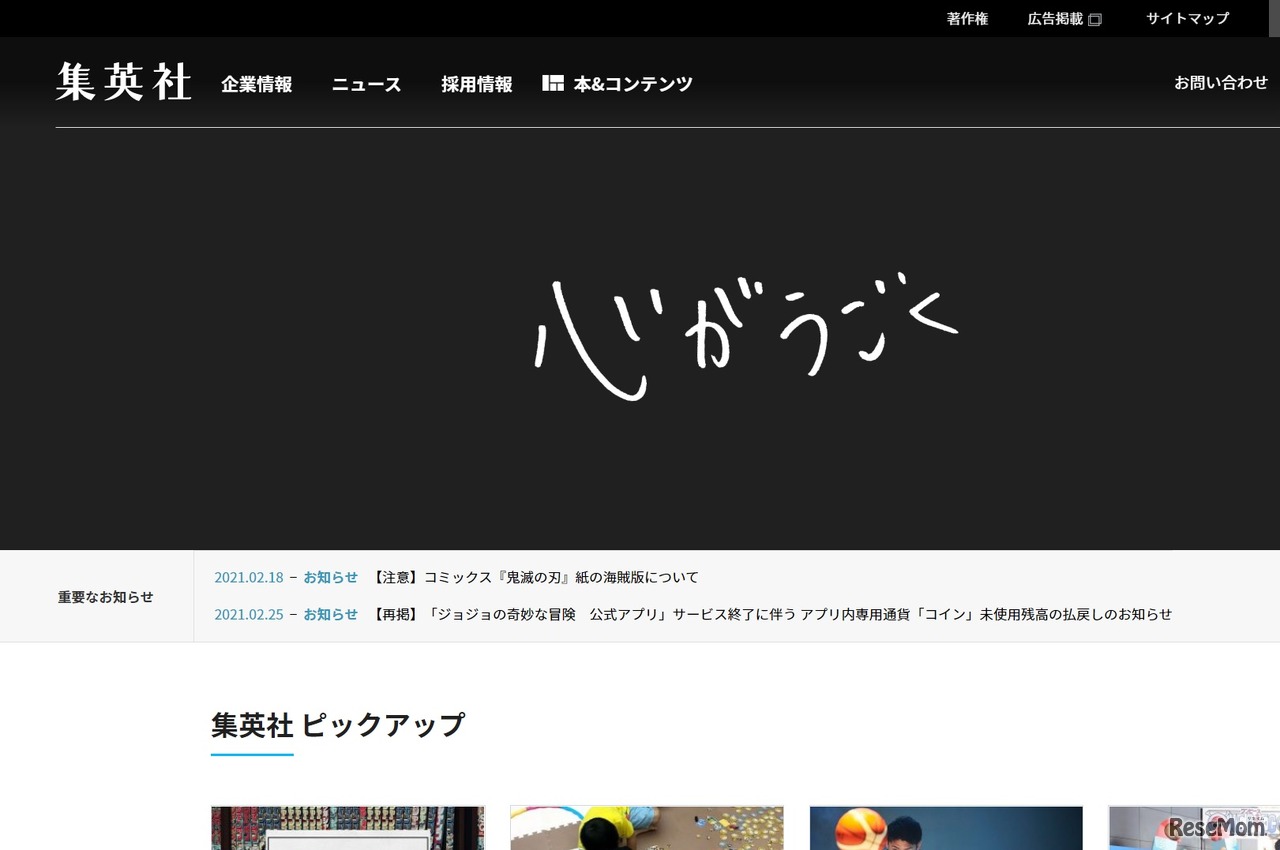This screenshot has height=850, width=1280.
Task: Open the 企業情報 menu
Action: pos(256,85)
